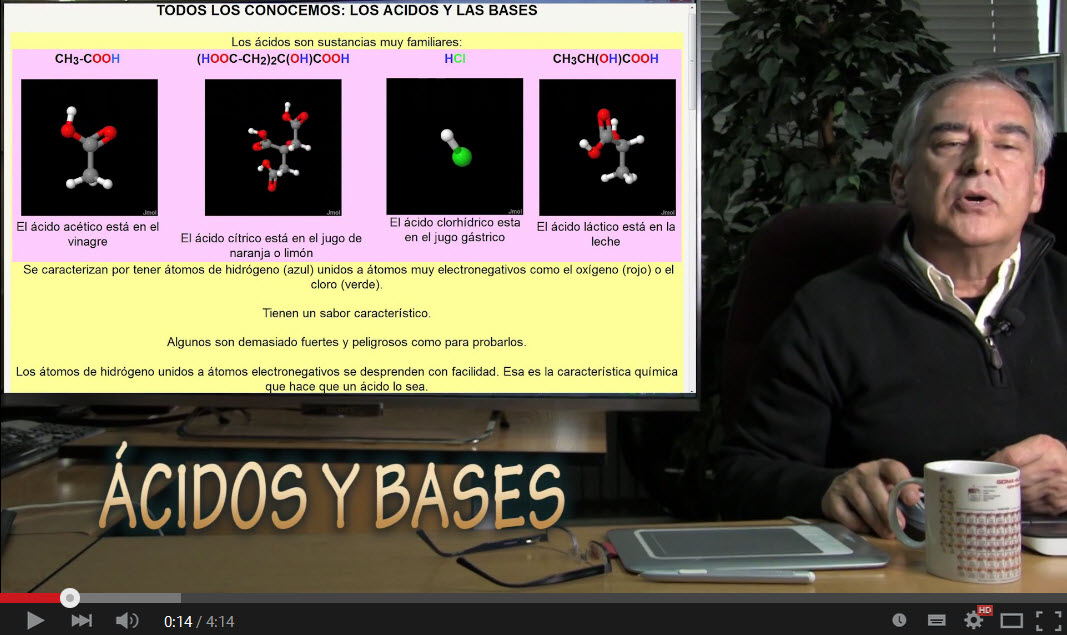The height and width of the screenshot is (635, 1067).
Task: Click the 0:14 / 4:14 time display
Action: click(199, 622)
